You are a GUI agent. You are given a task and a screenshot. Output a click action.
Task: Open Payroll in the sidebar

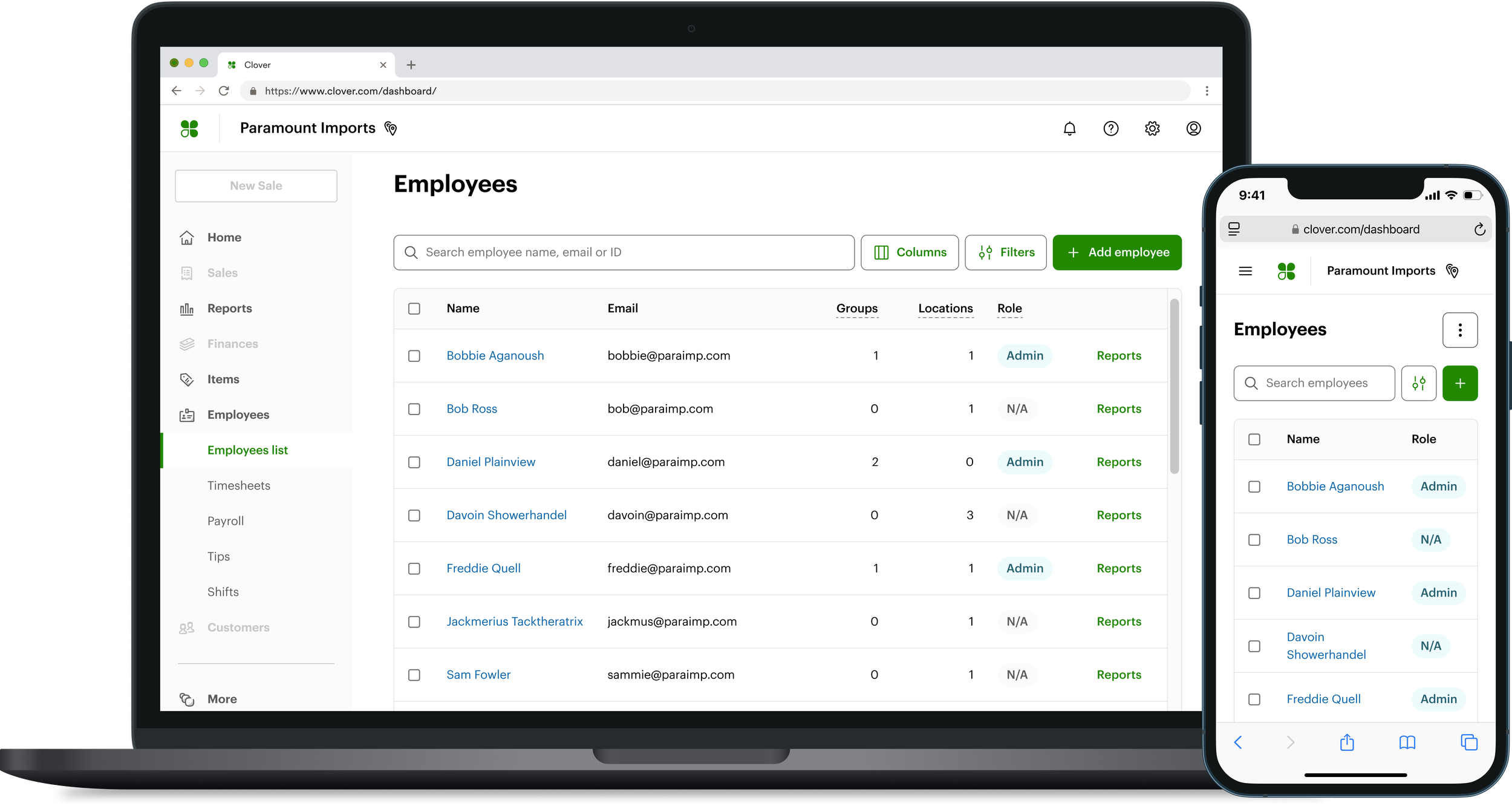pos(226,521)
